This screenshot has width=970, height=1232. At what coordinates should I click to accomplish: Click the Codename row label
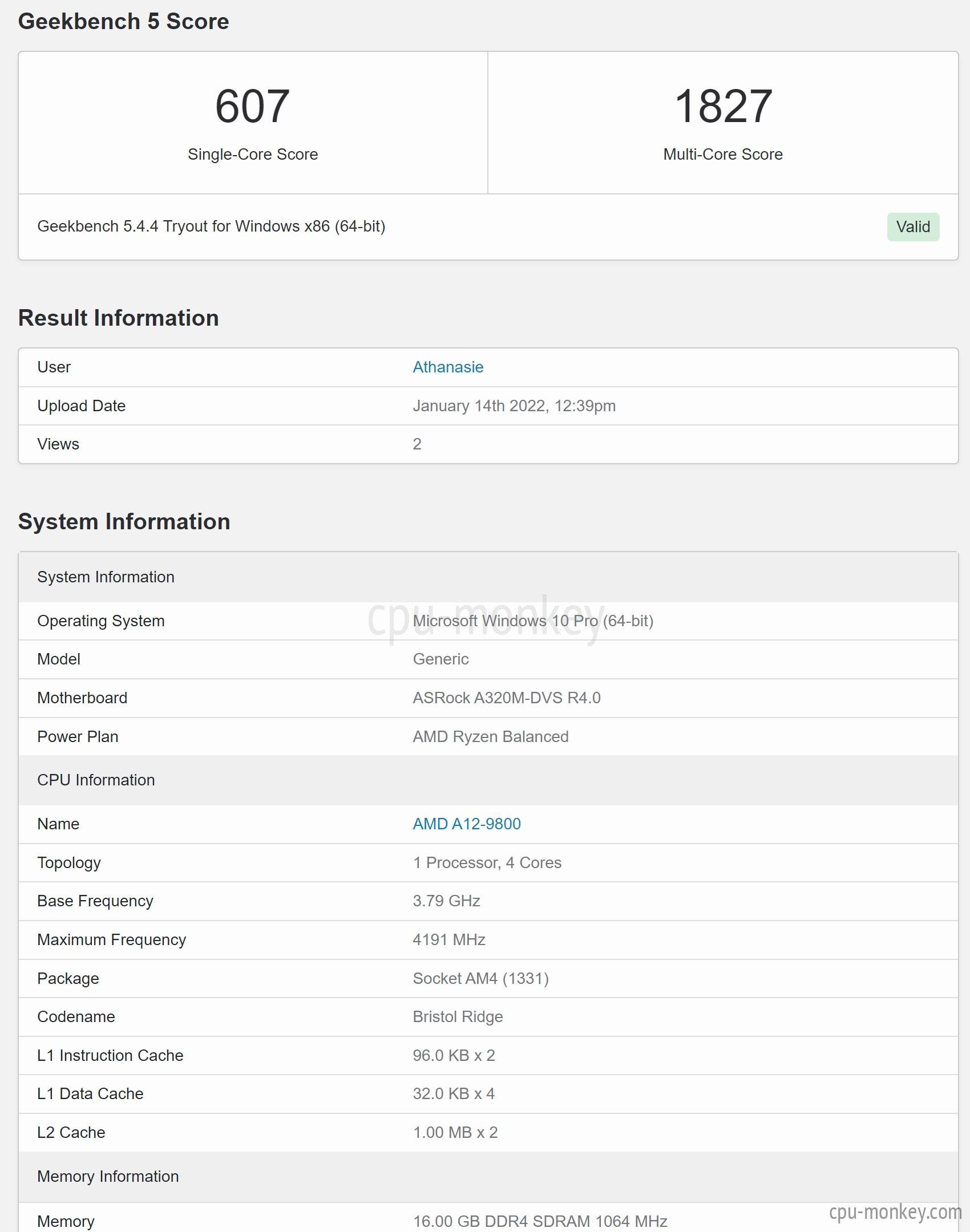76,1017
